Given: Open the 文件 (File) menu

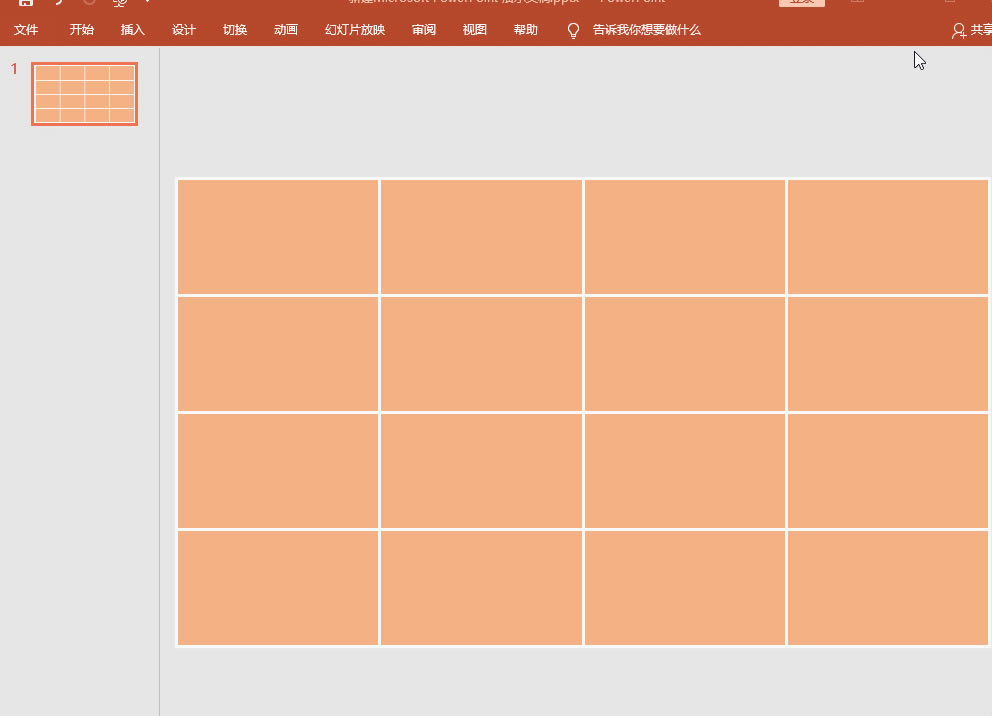Looking at the screenshot, I should tap(26, 30).
